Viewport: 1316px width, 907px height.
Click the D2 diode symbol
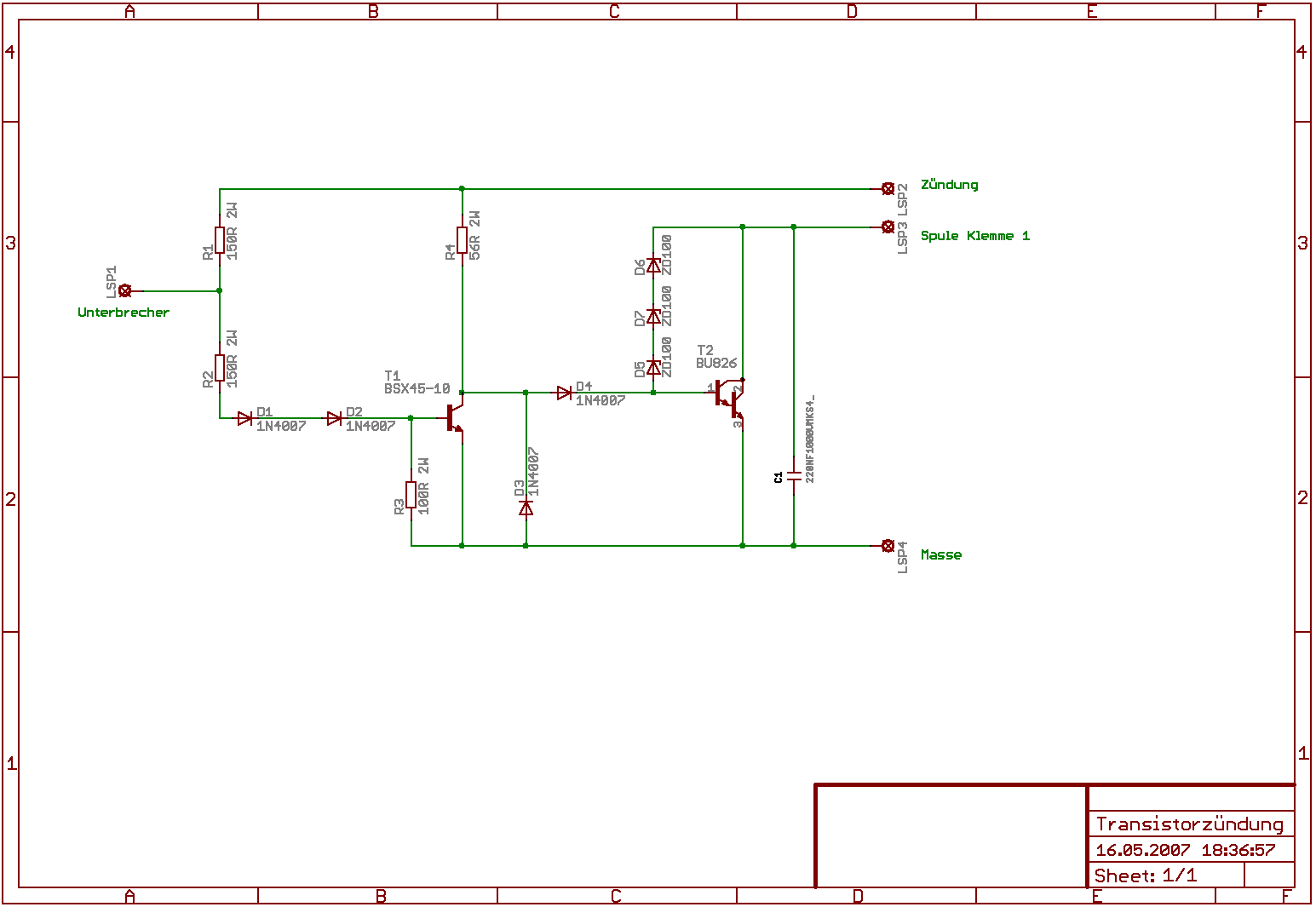pyautogui.click(x=335, y=418)
